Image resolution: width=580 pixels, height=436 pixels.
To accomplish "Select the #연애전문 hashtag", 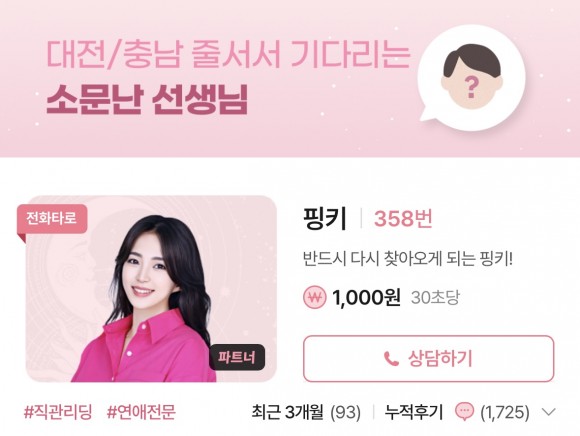I will click(x=141, y=412).
